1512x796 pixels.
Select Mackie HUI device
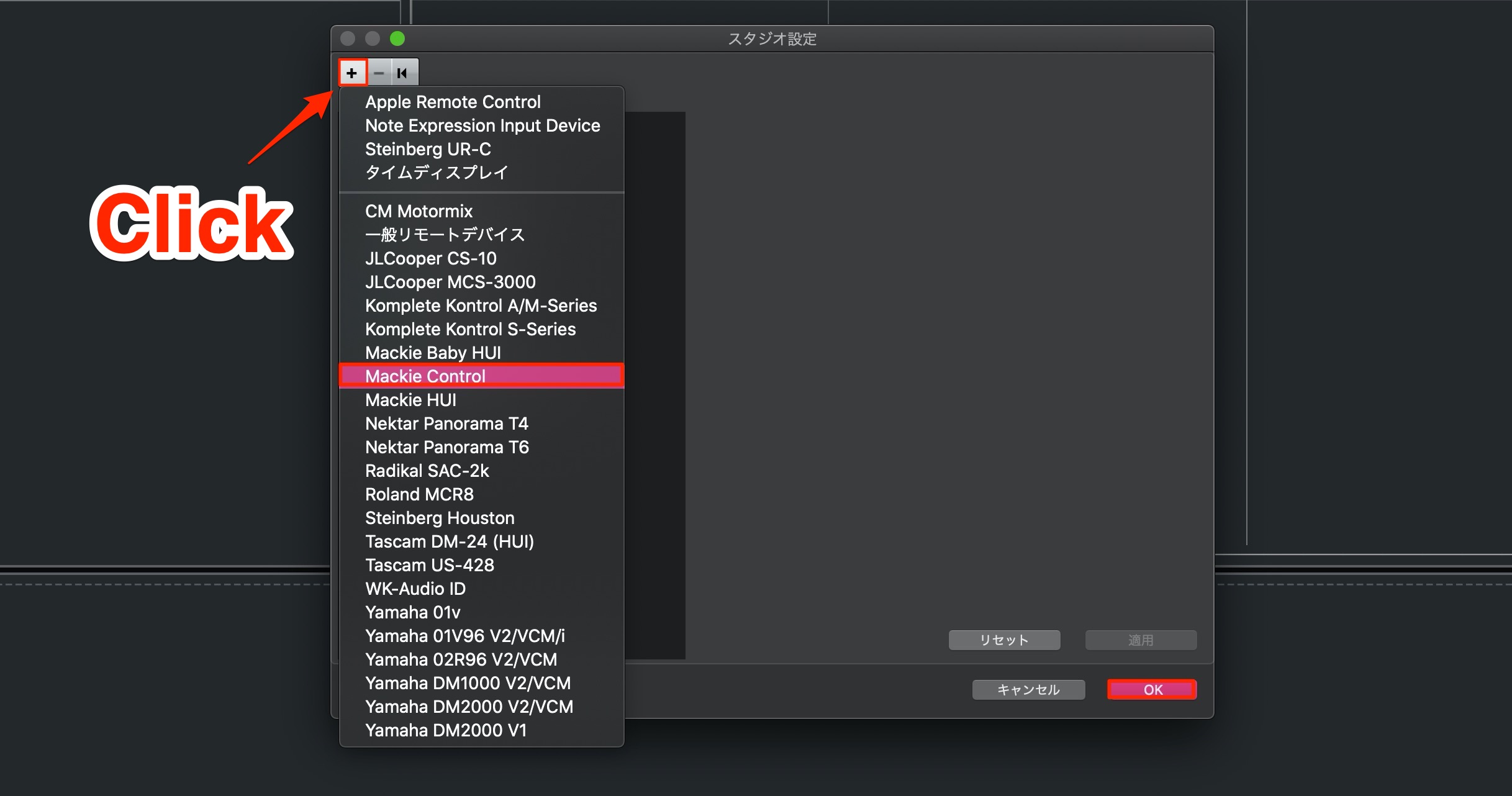(x=481, y=400)
